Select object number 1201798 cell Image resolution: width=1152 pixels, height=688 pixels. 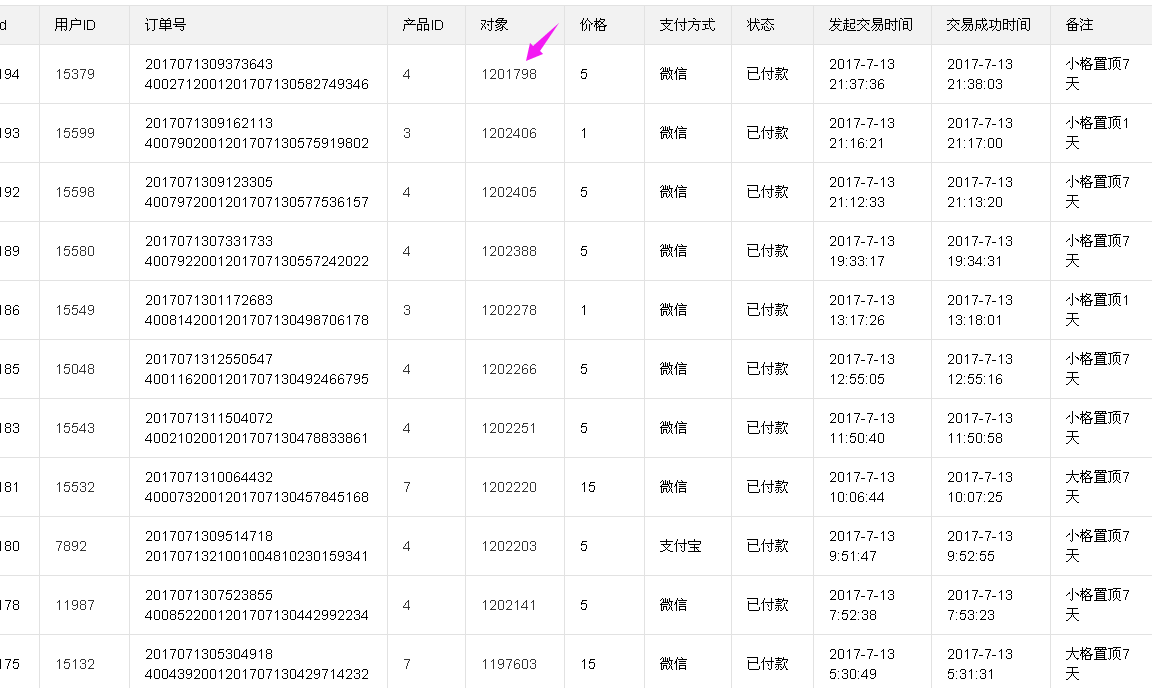pyautogui.click(x=508, y=74)
